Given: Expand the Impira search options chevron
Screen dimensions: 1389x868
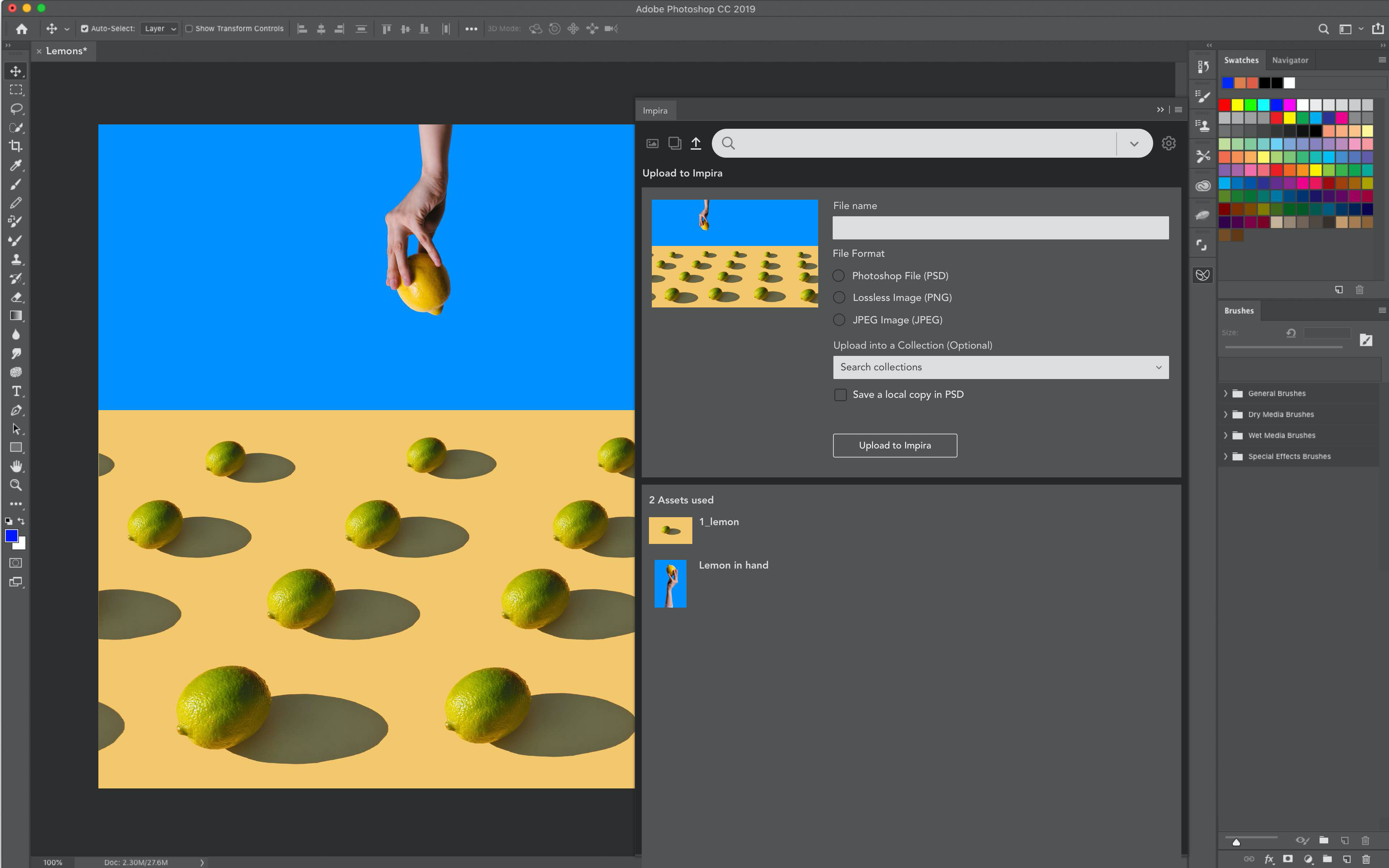Looking at the screenshot, I should (x=1134, y=144).
